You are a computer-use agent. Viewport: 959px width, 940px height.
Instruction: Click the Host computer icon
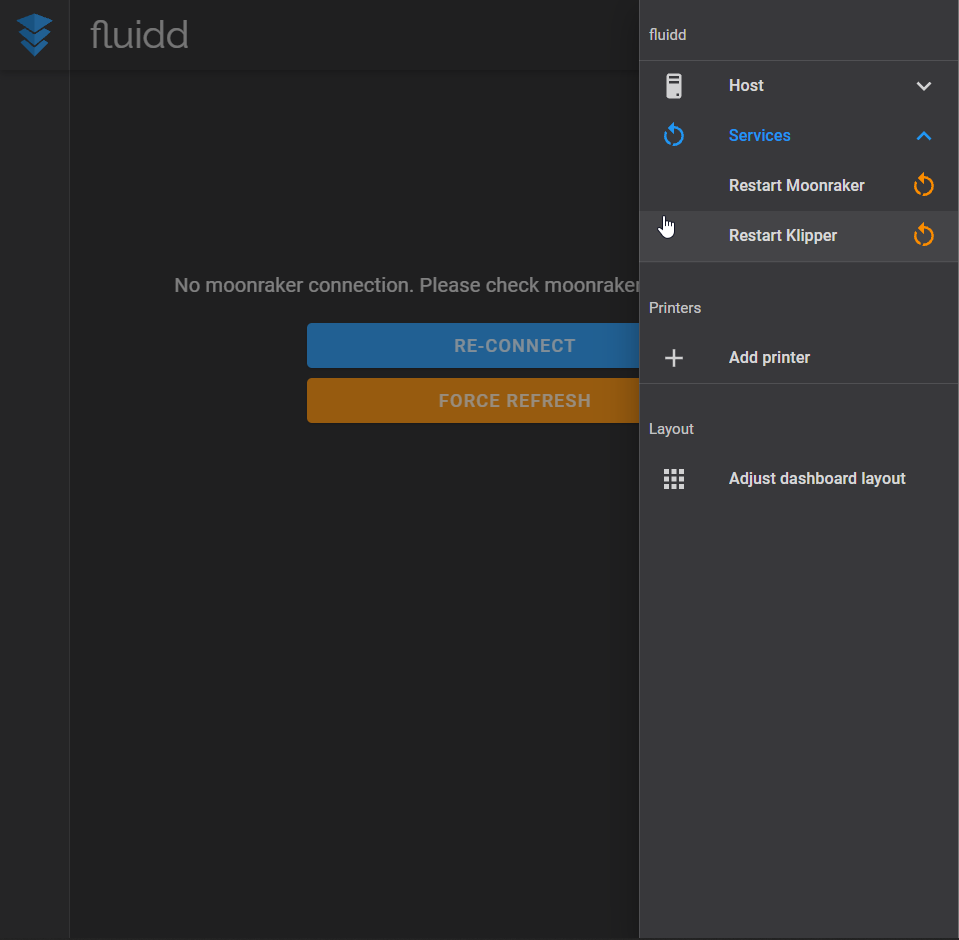click(674, 85)
